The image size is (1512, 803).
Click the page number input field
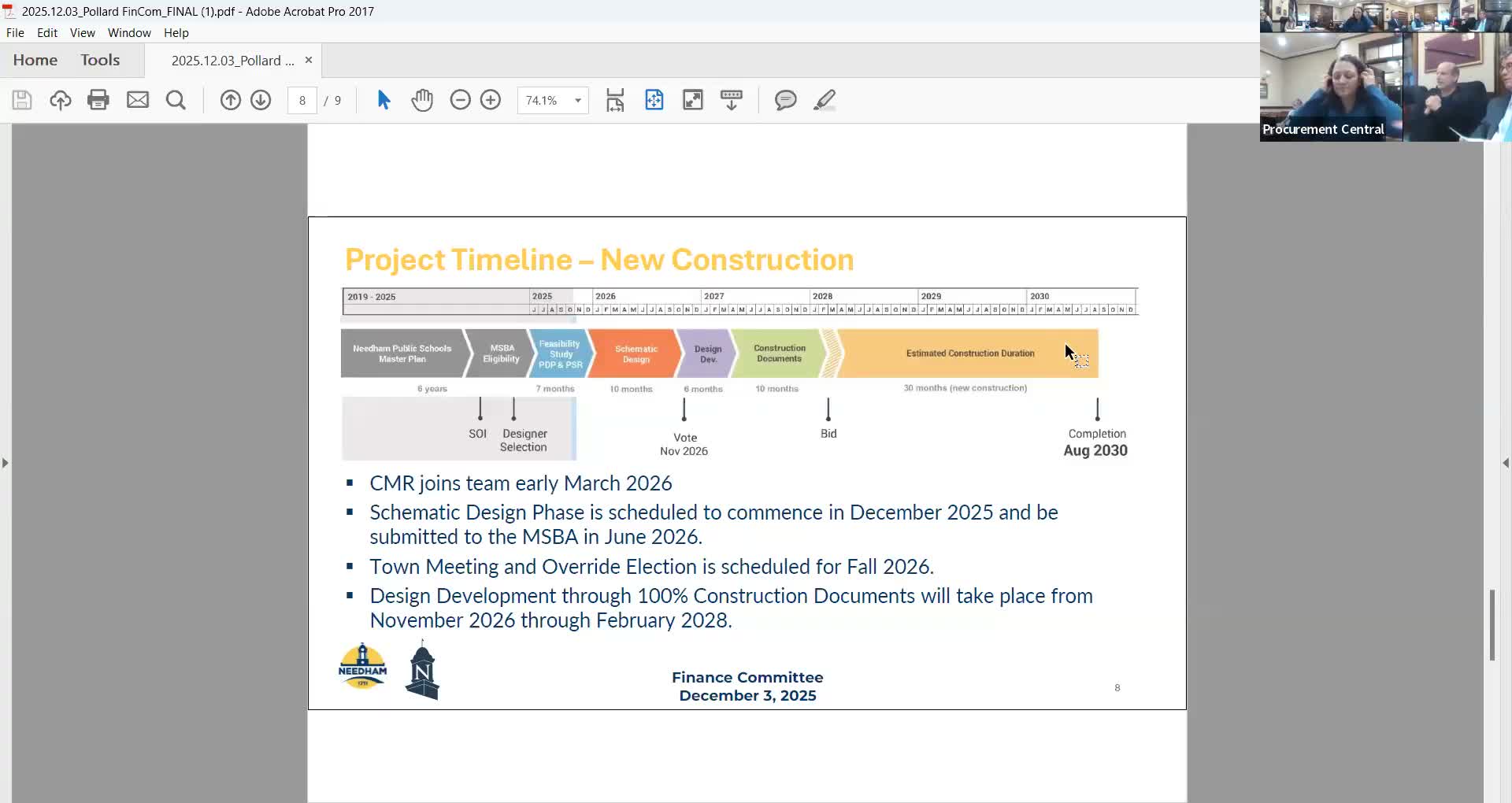click(x=302, y=101)
